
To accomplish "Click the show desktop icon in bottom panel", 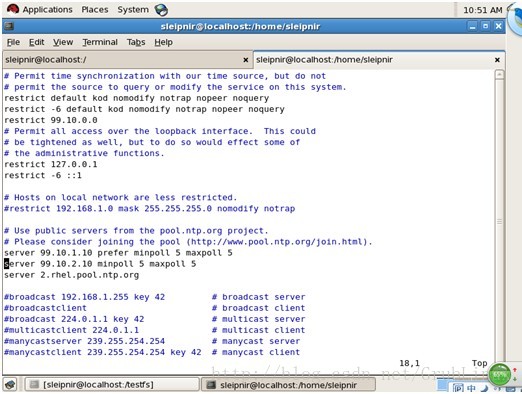I will click(x=10, y=385).
